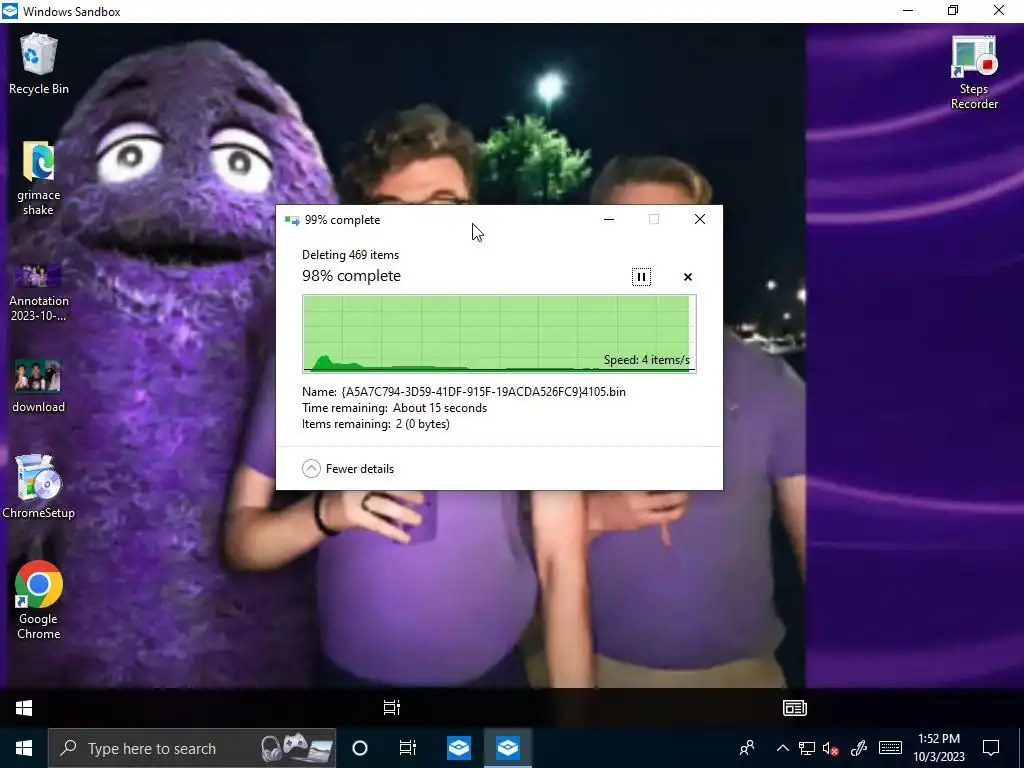Click the green deletion progress graph
Image resolution: width=1024 pixels, height=768 pixels.
(499, 334)
